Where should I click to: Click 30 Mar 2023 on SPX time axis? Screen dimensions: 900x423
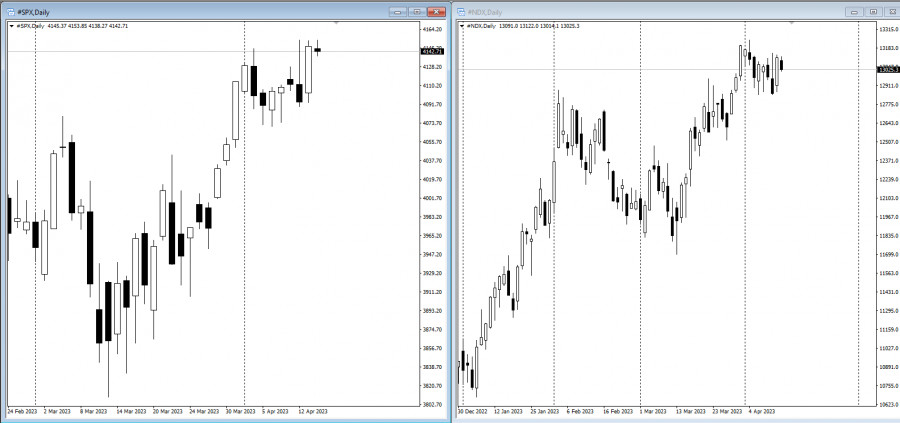(x=241, y=412)
